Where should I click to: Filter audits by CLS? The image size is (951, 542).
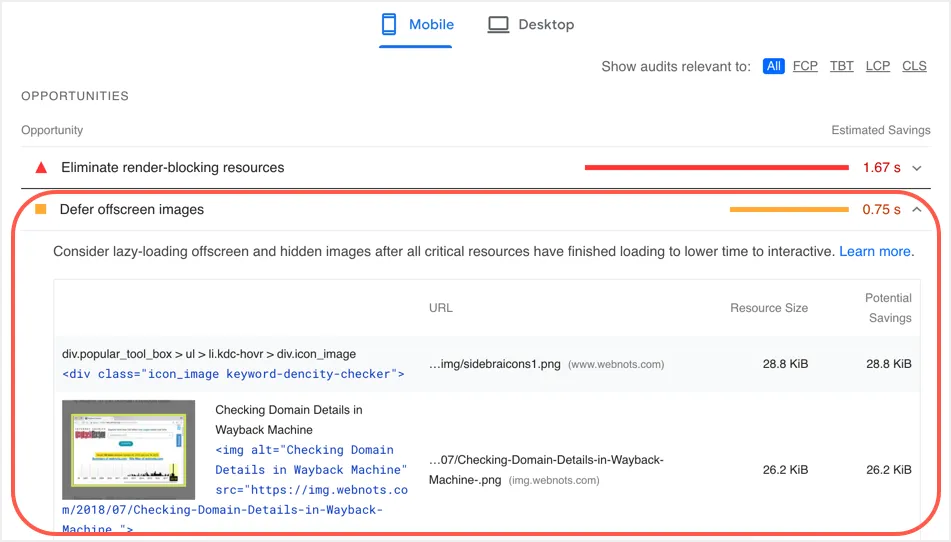click(x=914, y=66)
